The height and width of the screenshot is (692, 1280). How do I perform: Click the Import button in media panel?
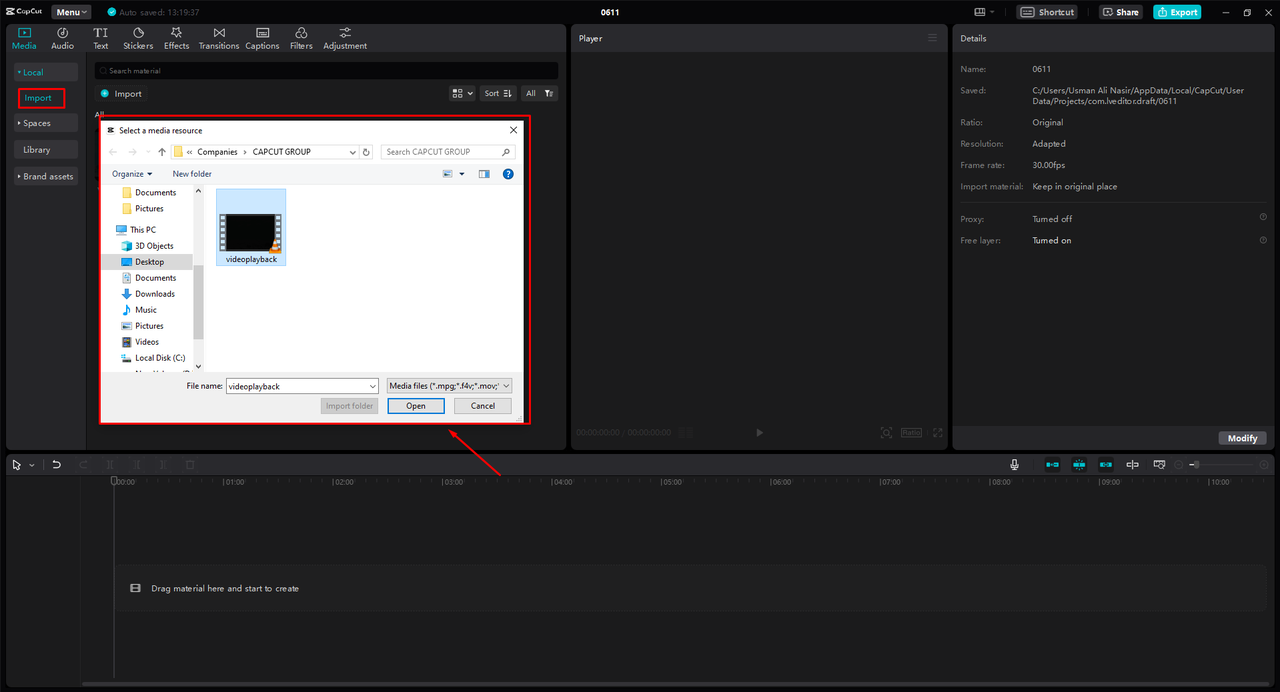click(121, 94)
